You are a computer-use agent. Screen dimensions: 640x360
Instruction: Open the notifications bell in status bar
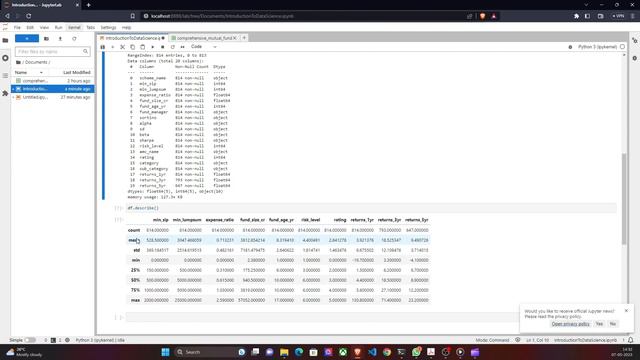631,340
